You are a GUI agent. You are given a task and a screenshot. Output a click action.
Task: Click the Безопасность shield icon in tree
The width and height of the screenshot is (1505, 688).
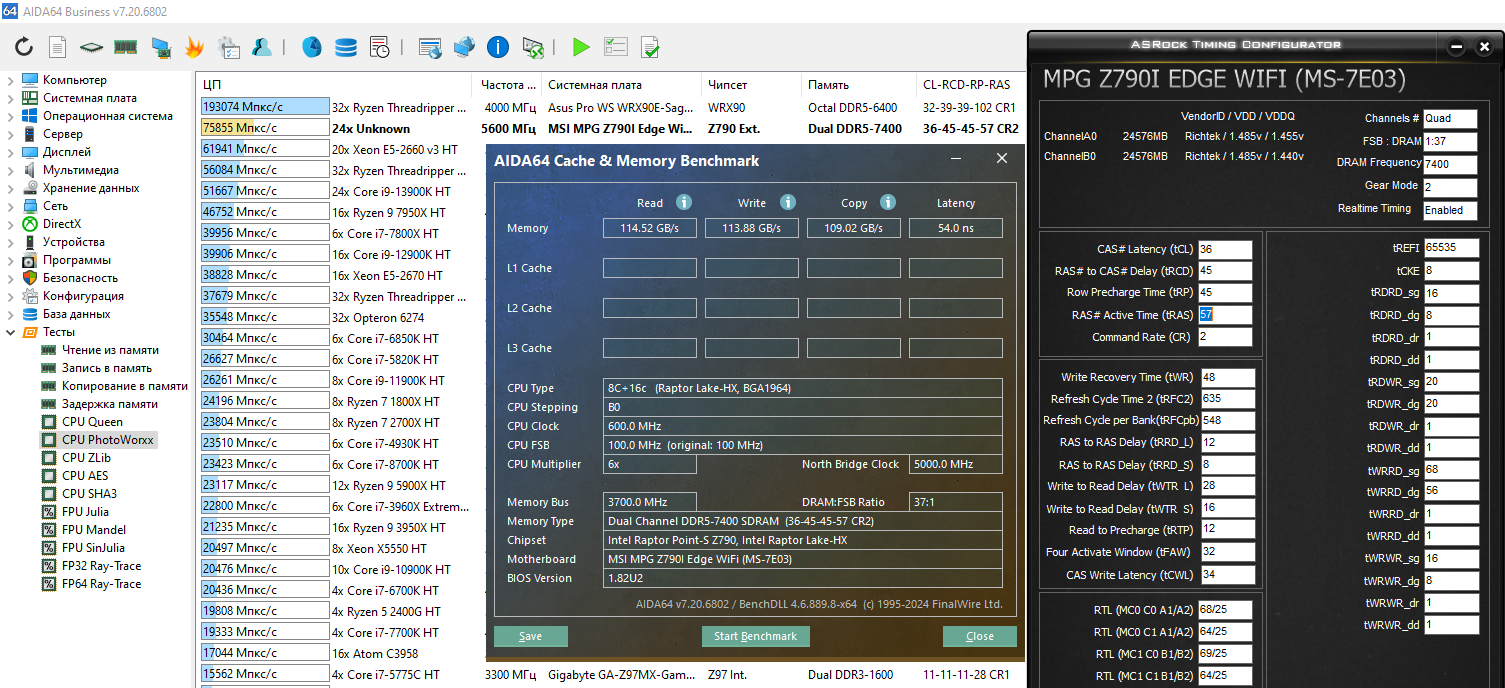30,278
